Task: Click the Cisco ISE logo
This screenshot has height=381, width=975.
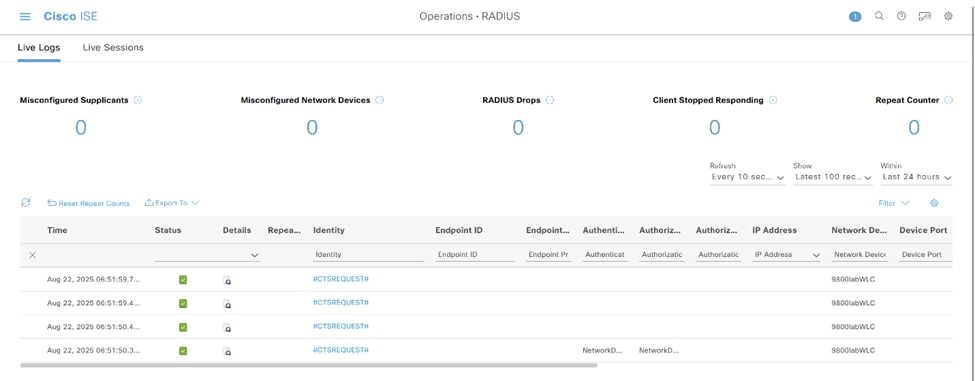Action: click(70, 17)
